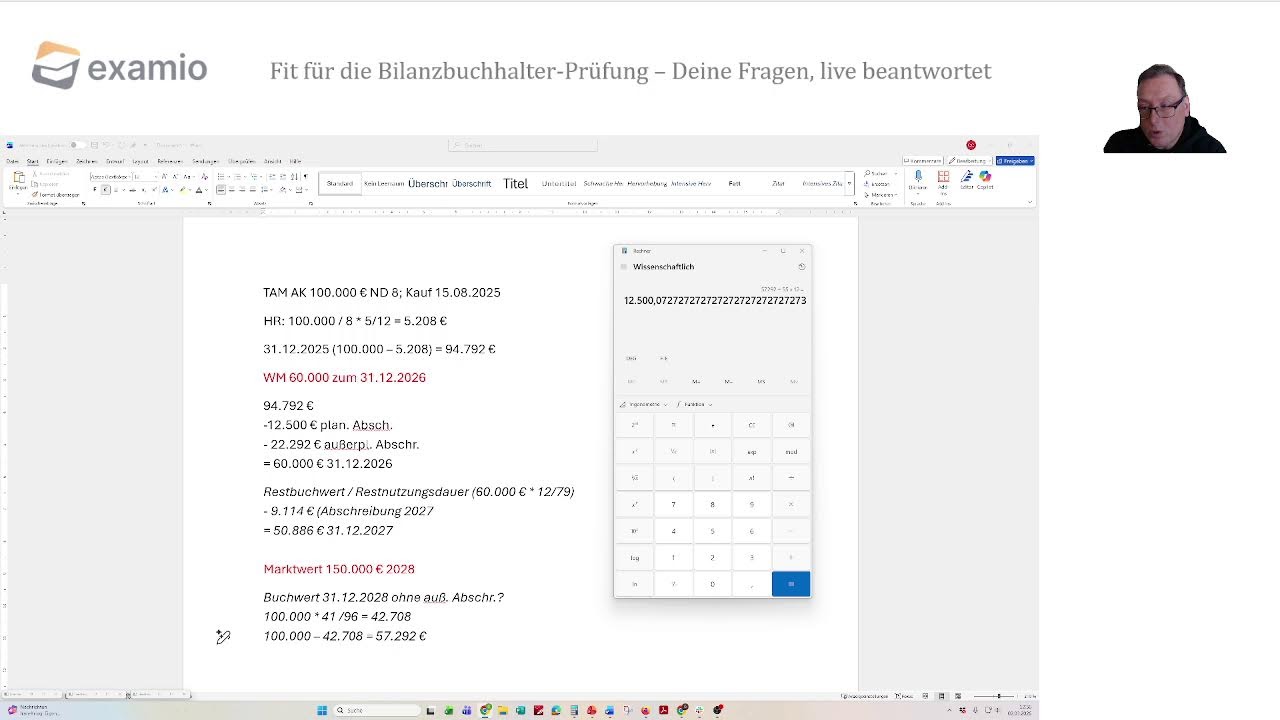Screen dimensions: 1280x720
Task: Click Format übertragen painter in clipboard group
Action: click(56, 194)
